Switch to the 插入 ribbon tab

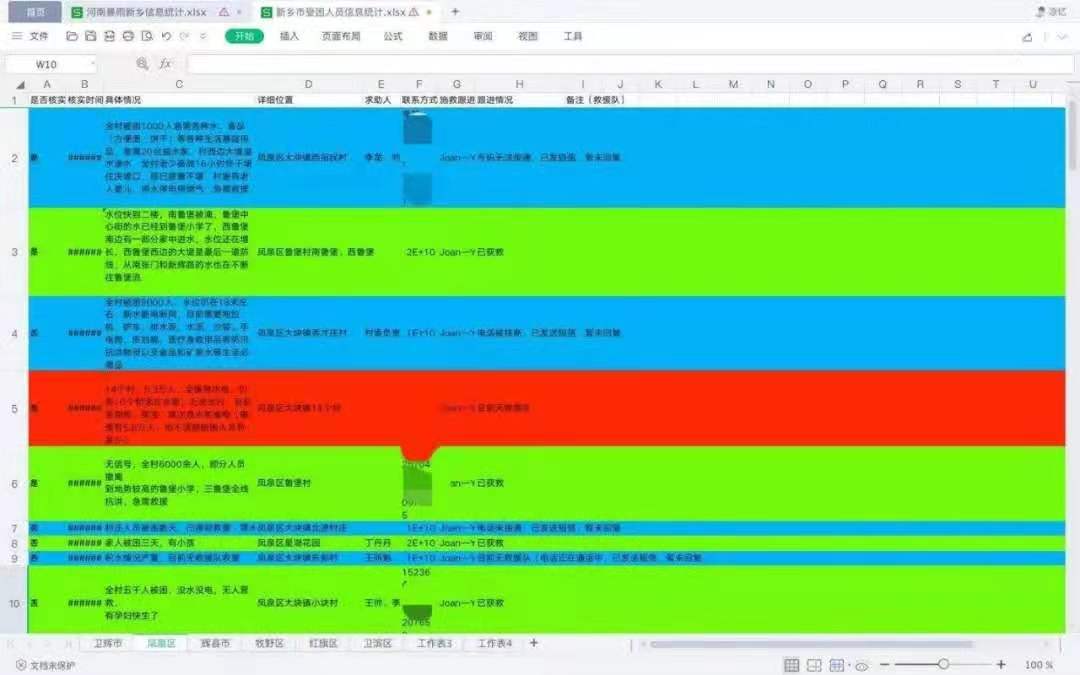pyautogui.click(x=289, y=36)
